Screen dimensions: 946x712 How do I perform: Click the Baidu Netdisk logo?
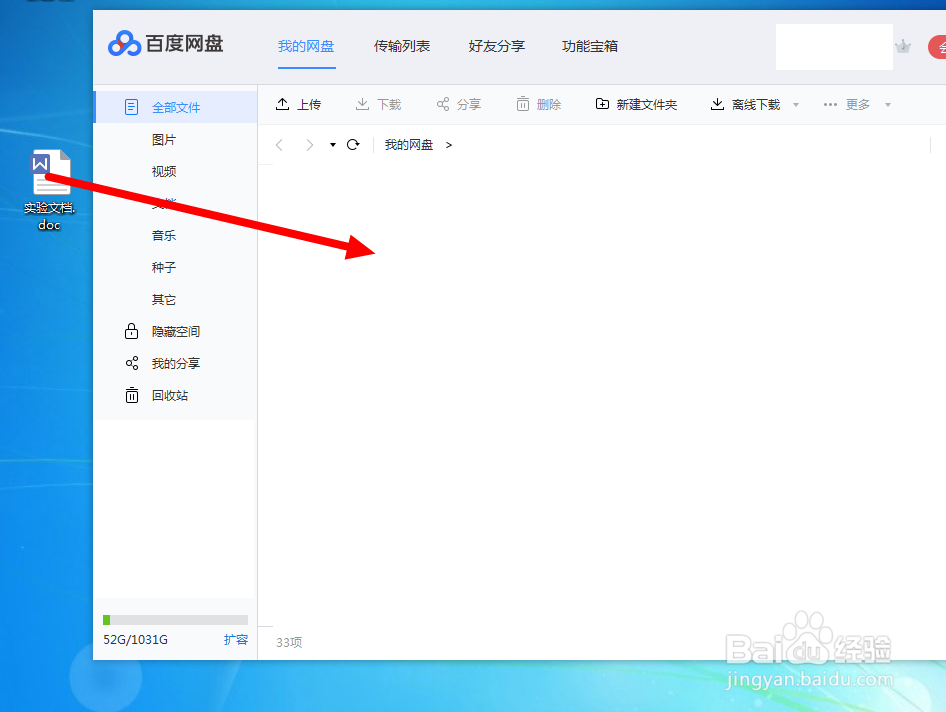pos(165,43)
